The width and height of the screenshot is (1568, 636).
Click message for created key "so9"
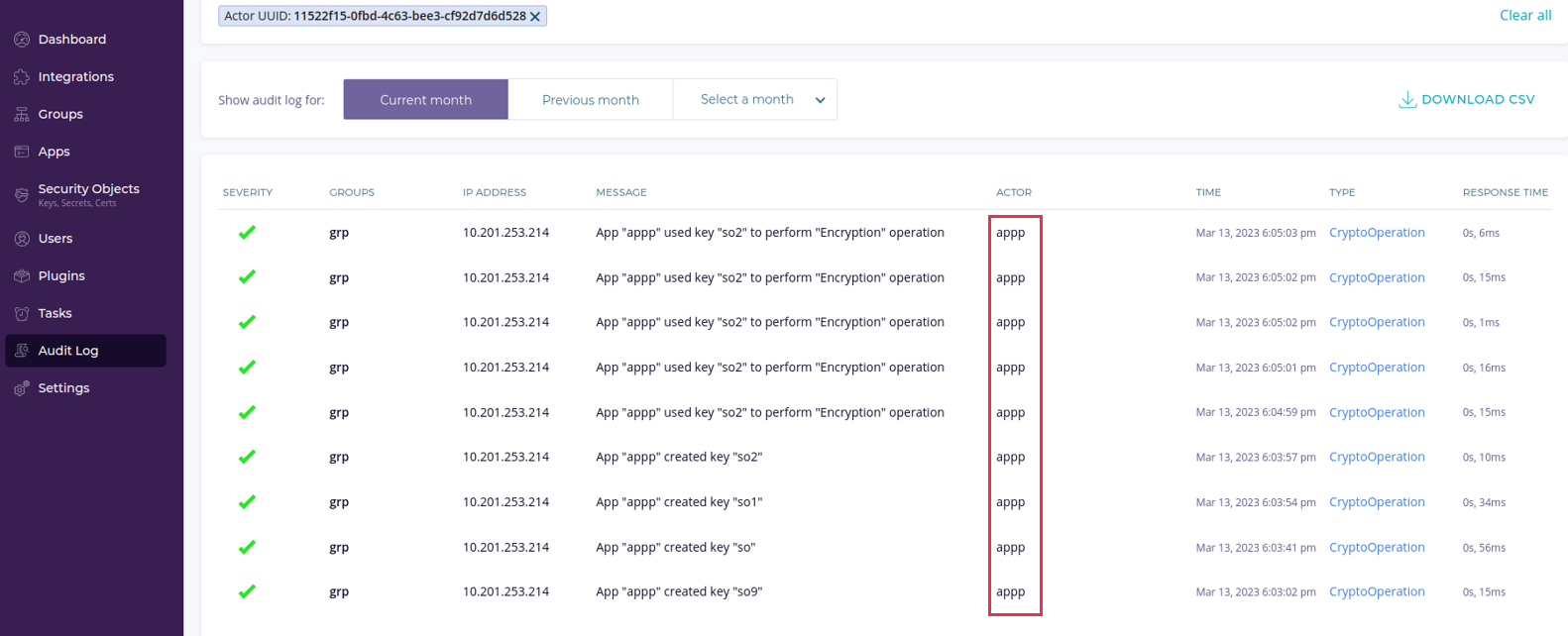pos(678,592)
